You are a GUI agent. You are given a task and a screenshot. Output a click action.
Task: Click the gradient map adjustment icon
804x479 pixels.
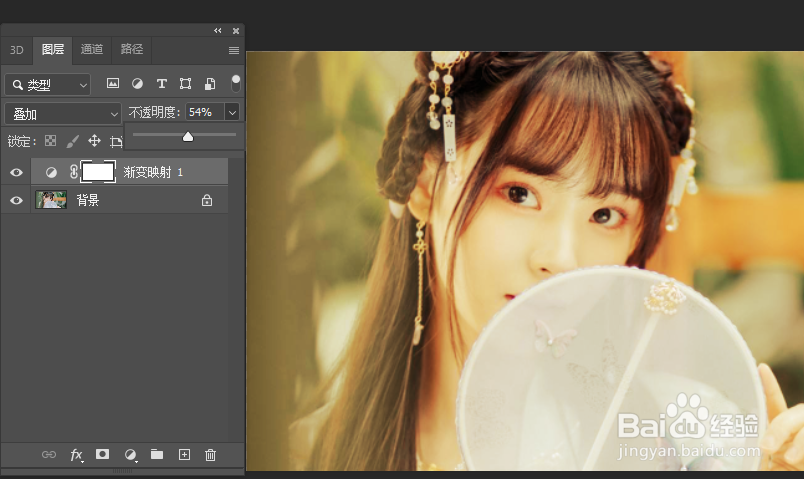pos(51,172)
